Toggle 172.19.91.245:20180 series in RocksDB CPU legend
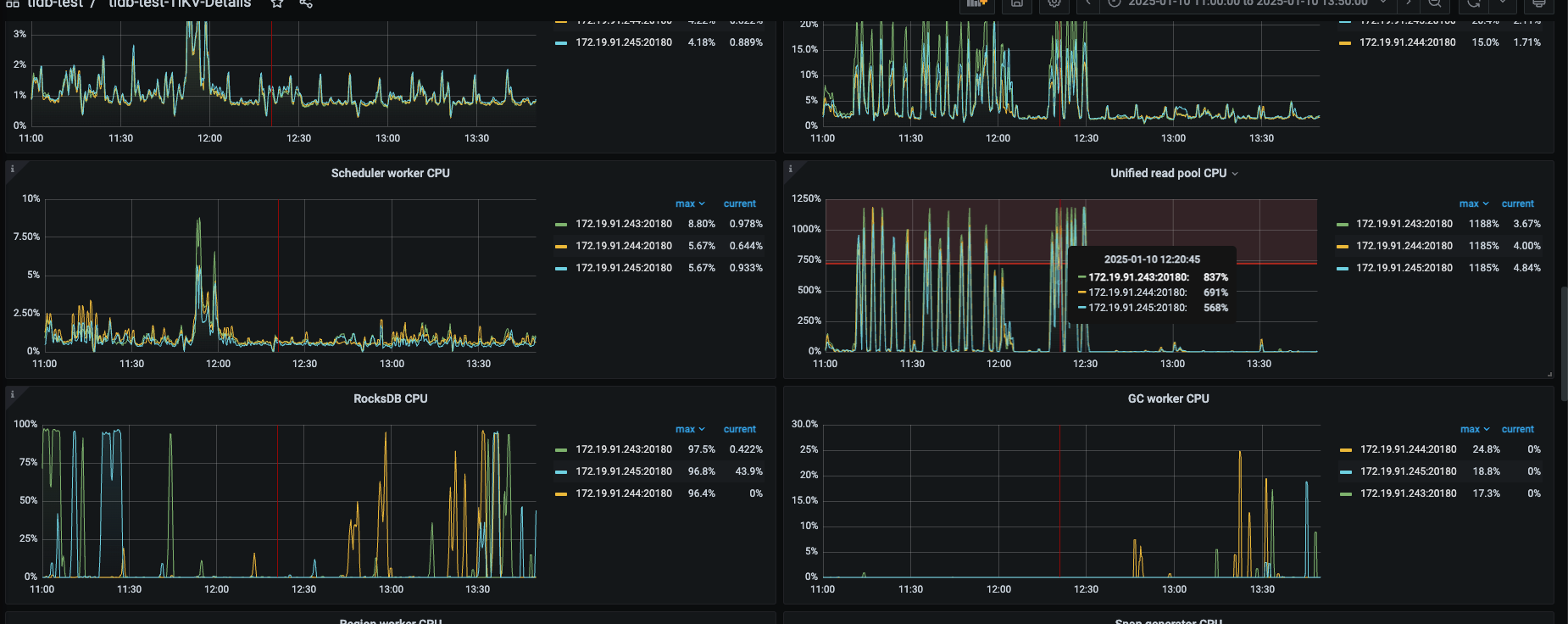1568x624 pixels. click(x=623, y=471)
